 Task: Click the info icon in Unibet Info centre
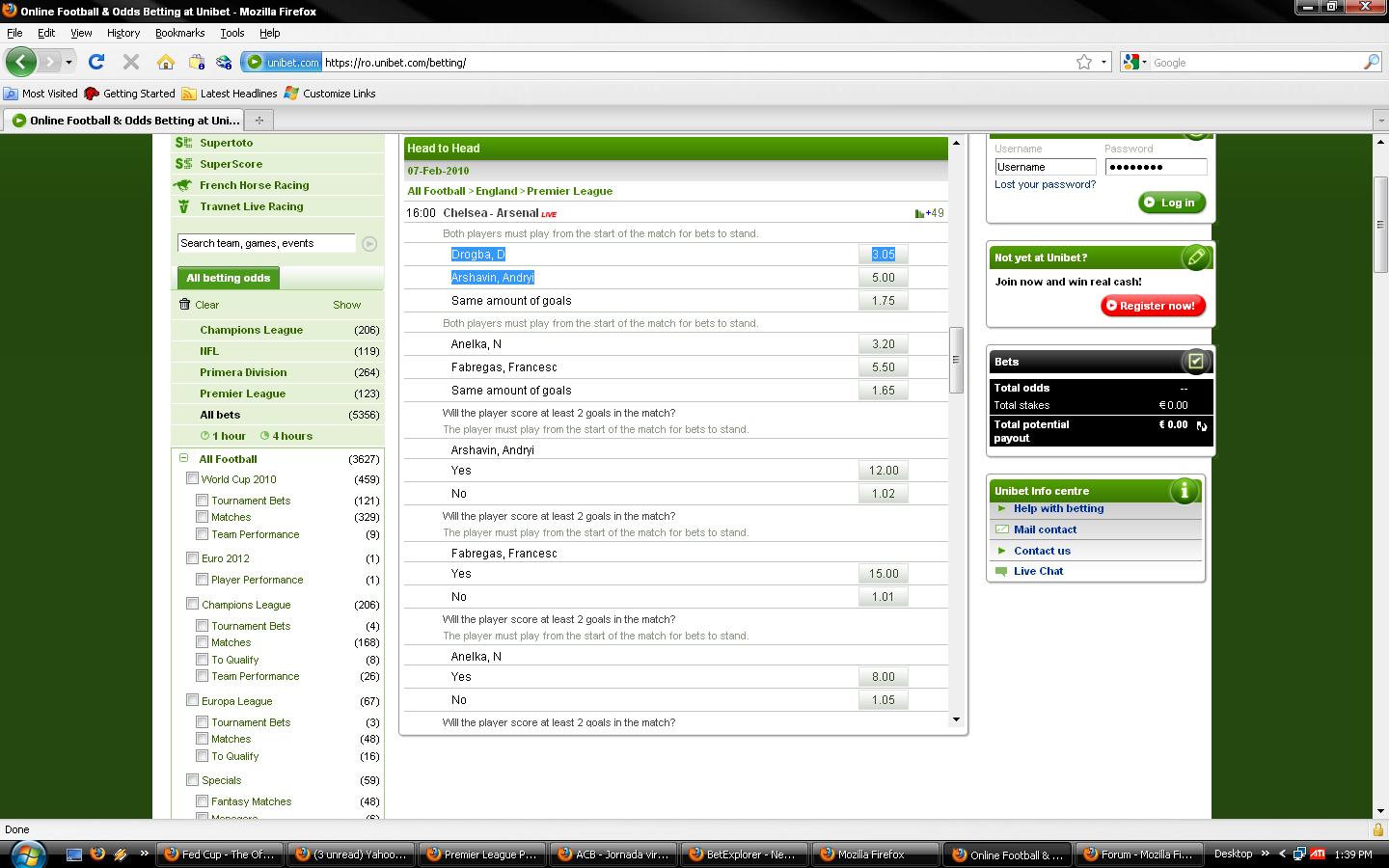[x=1184, y=491]
